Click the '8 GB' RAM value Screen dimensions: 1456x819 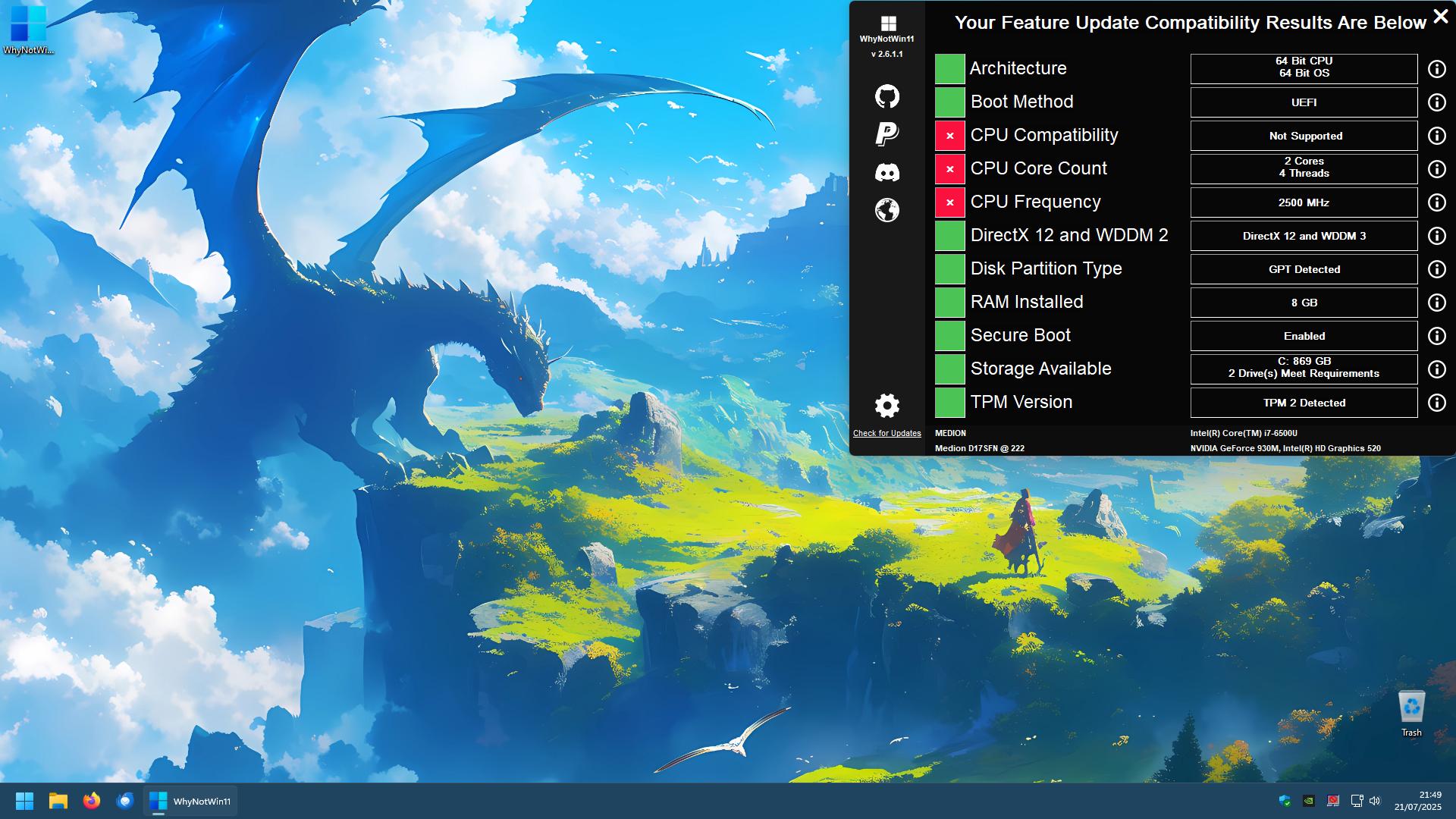[x=1304, y=303]
